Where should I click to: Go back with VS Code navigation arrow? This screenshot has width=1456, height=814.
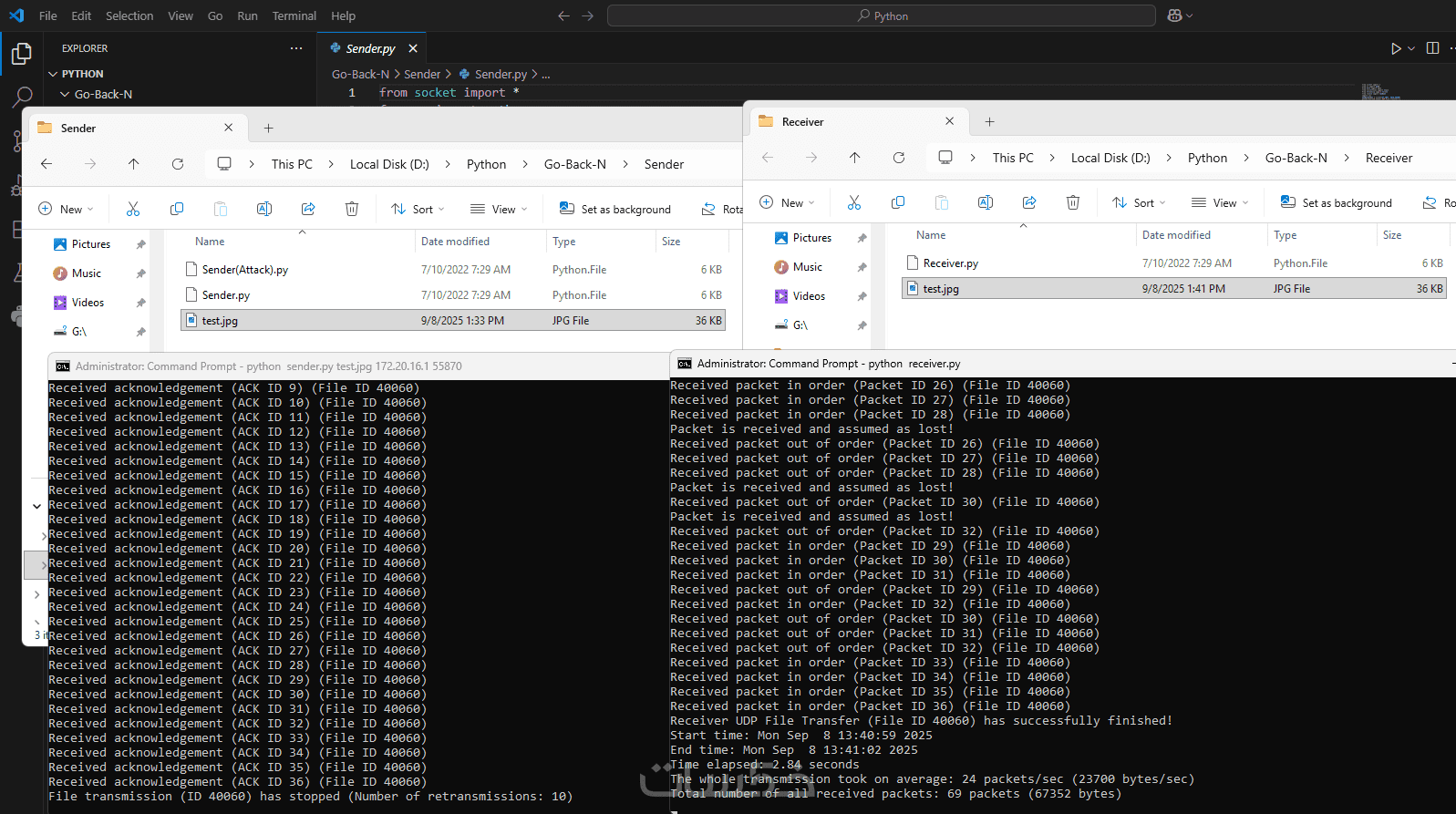point(563,15)
